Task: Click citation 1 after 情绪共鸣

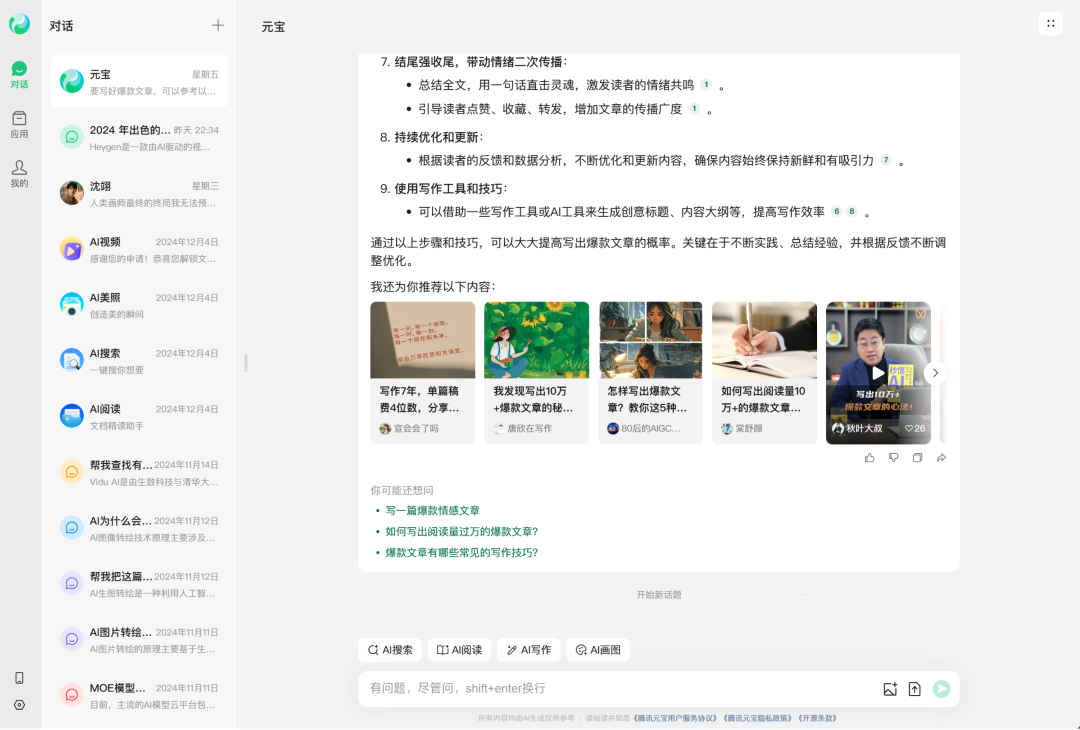Action: [x=706, y=85]
